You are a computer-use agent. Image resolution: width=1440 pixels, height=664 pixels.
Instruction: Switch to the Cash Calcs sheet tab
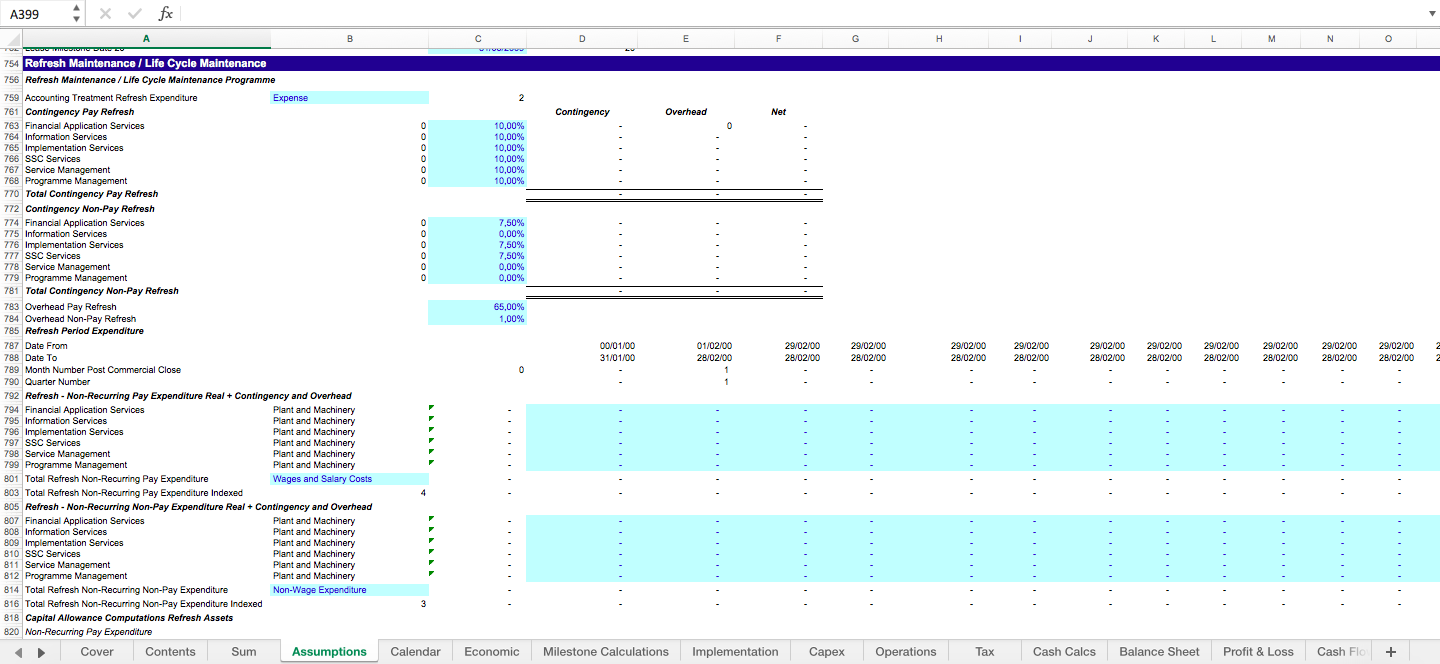tap(1064, 652)
